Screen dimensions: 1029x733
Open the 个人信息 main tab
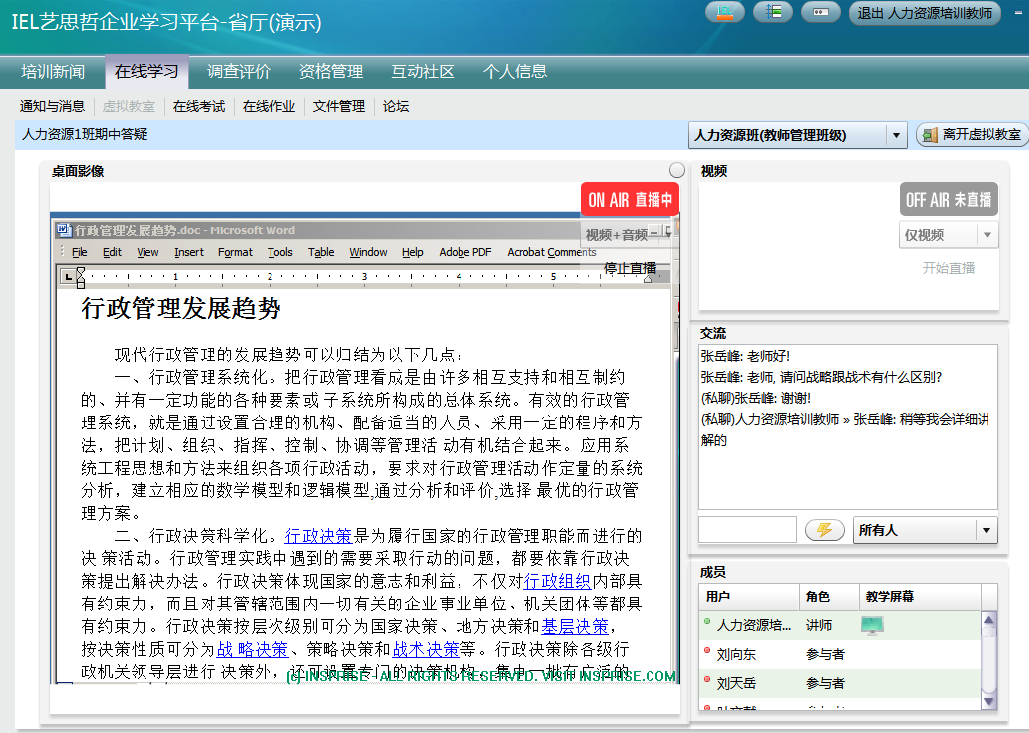tap(514, 72)
